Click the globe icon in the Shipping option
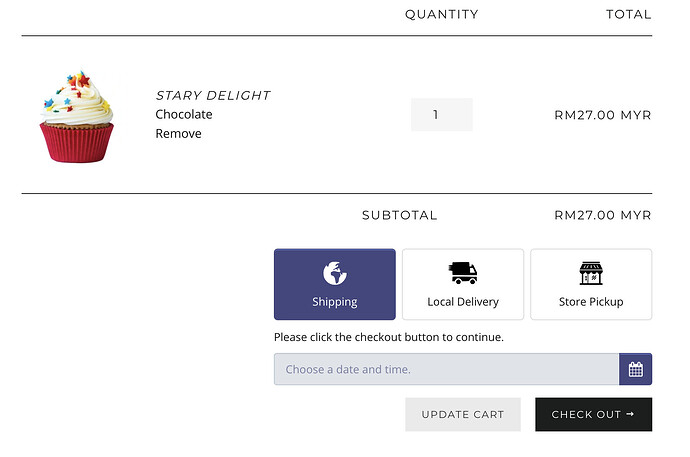The height and width of the screenshot is (457, 690). (x=334, y=273)
